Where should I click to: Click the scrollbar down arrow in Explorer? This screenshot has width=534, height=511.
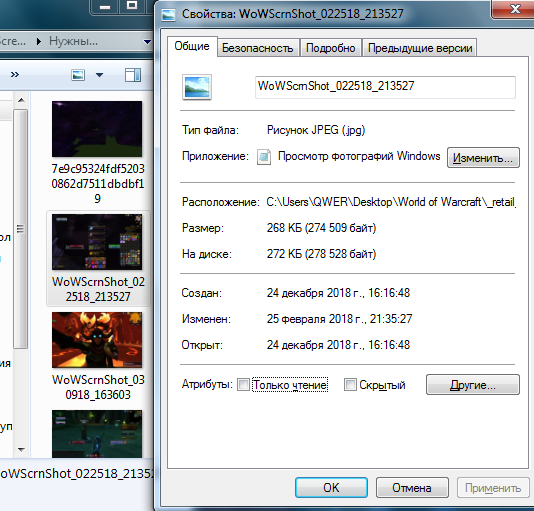[x=21, y=450]
